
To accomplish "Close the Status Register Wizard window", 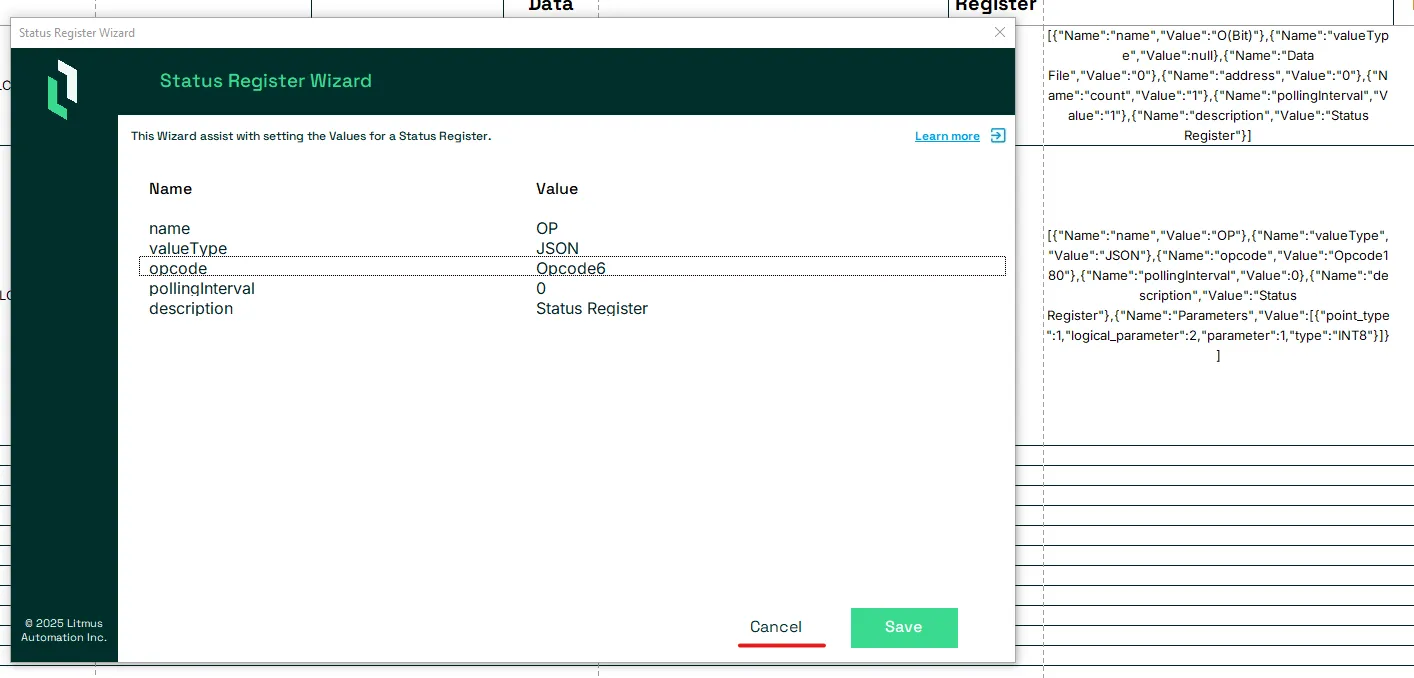I will point(1000,32).
